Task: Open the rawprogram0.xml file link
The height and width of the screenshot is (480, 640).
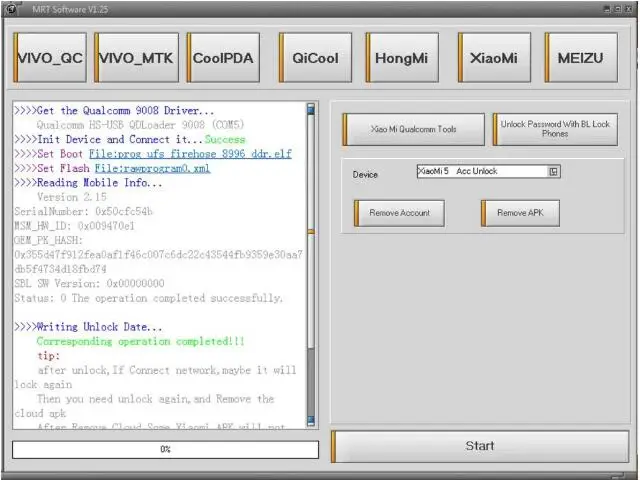Action: (x=153, y=168)
